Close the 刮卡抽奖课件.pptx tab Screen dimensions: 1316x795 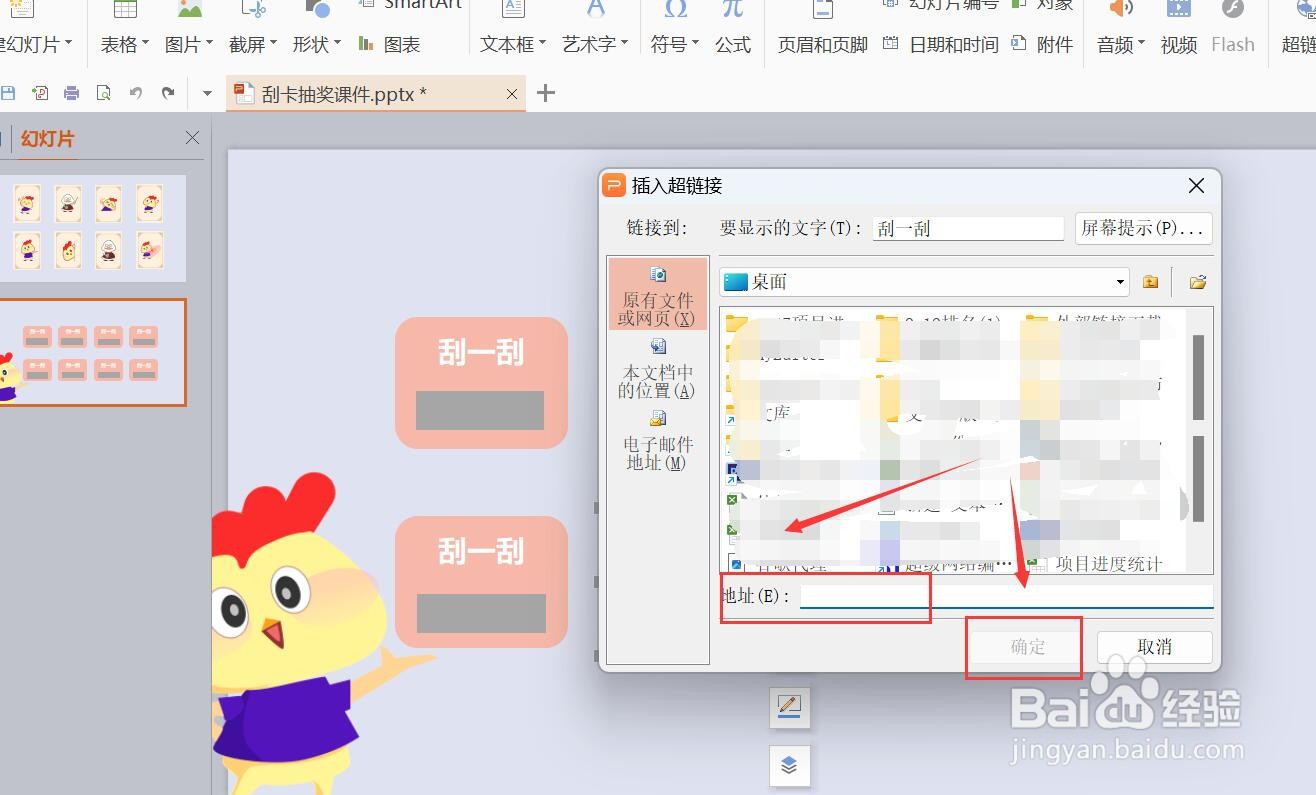pyautogui.click(x=512, y=94)
